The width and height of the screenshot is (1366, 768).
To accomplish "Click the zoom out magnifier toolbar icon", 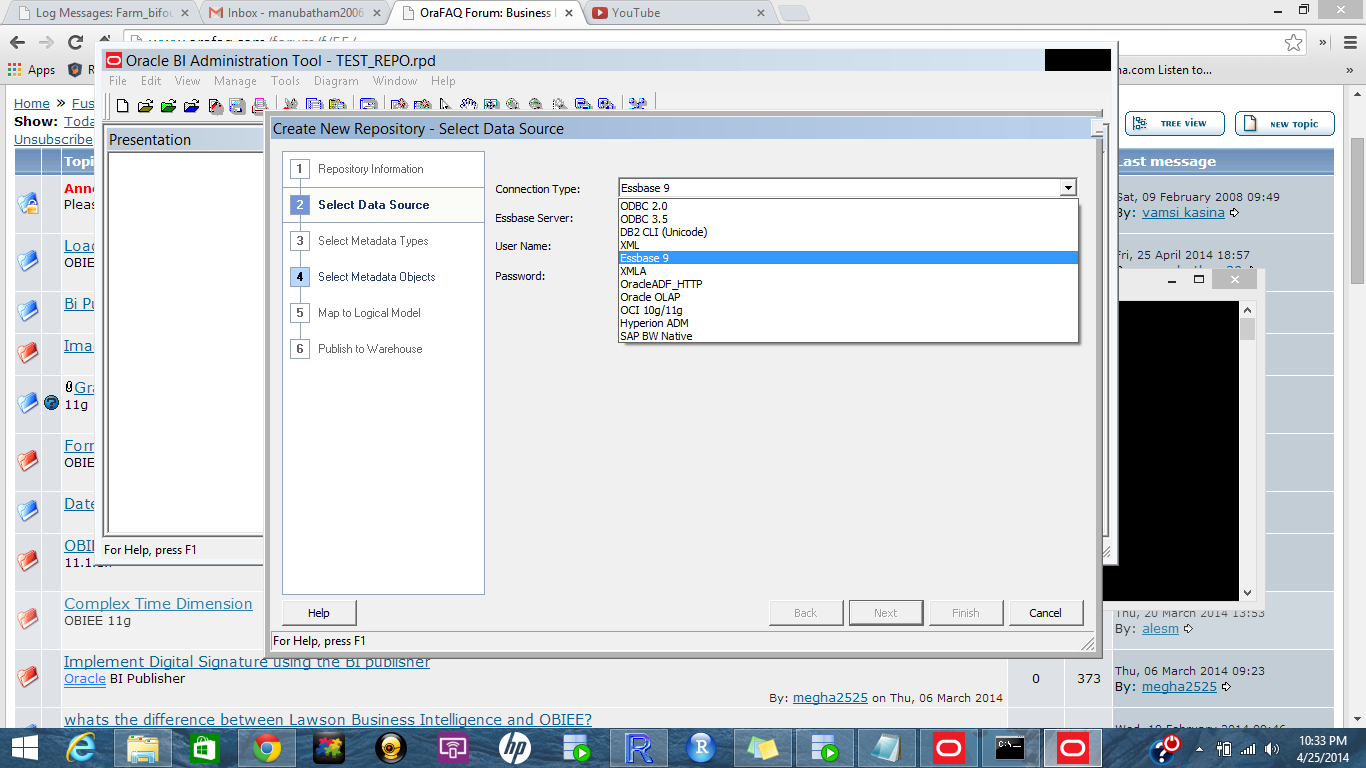I will click(535, 104).
